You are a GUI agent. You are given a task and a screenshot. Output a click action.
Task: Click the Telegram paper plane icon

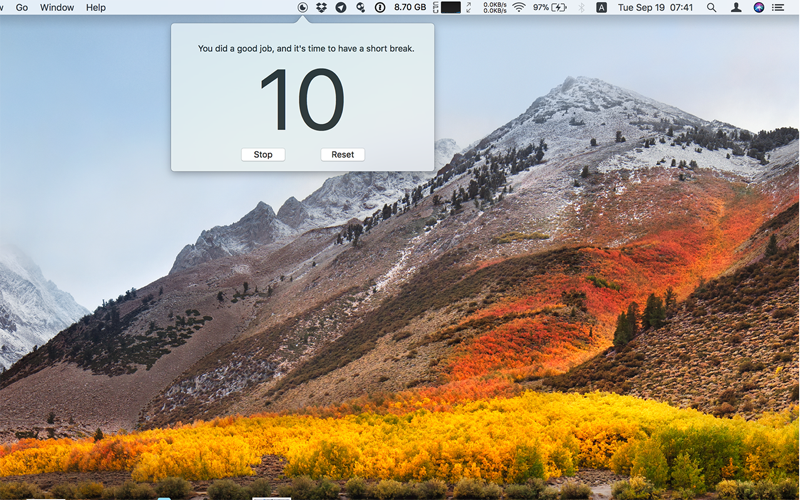point(341,8)
